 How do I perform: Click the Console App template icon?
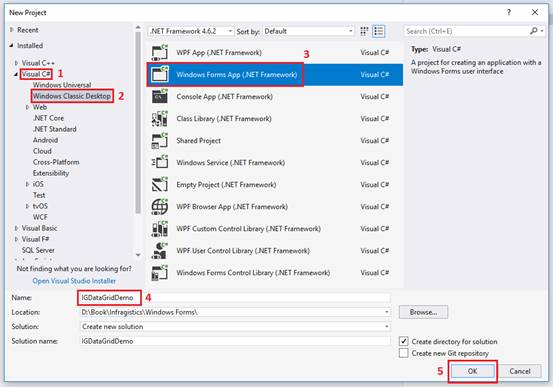click(160, 97)
